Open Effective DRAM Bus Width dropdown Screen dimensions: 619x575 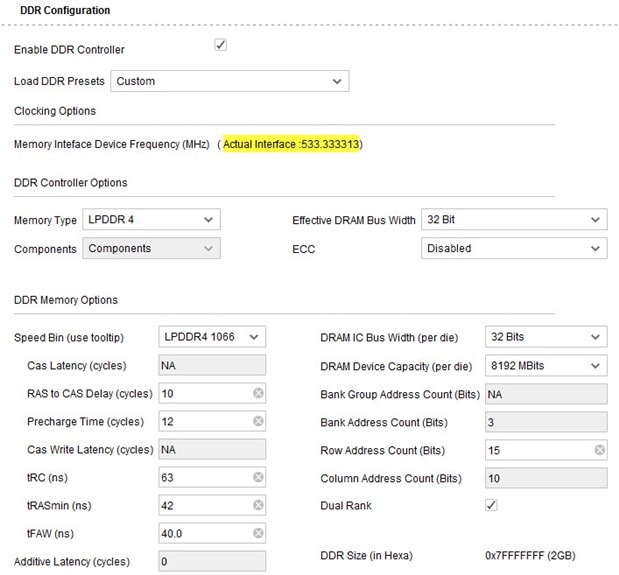(513, 220)
